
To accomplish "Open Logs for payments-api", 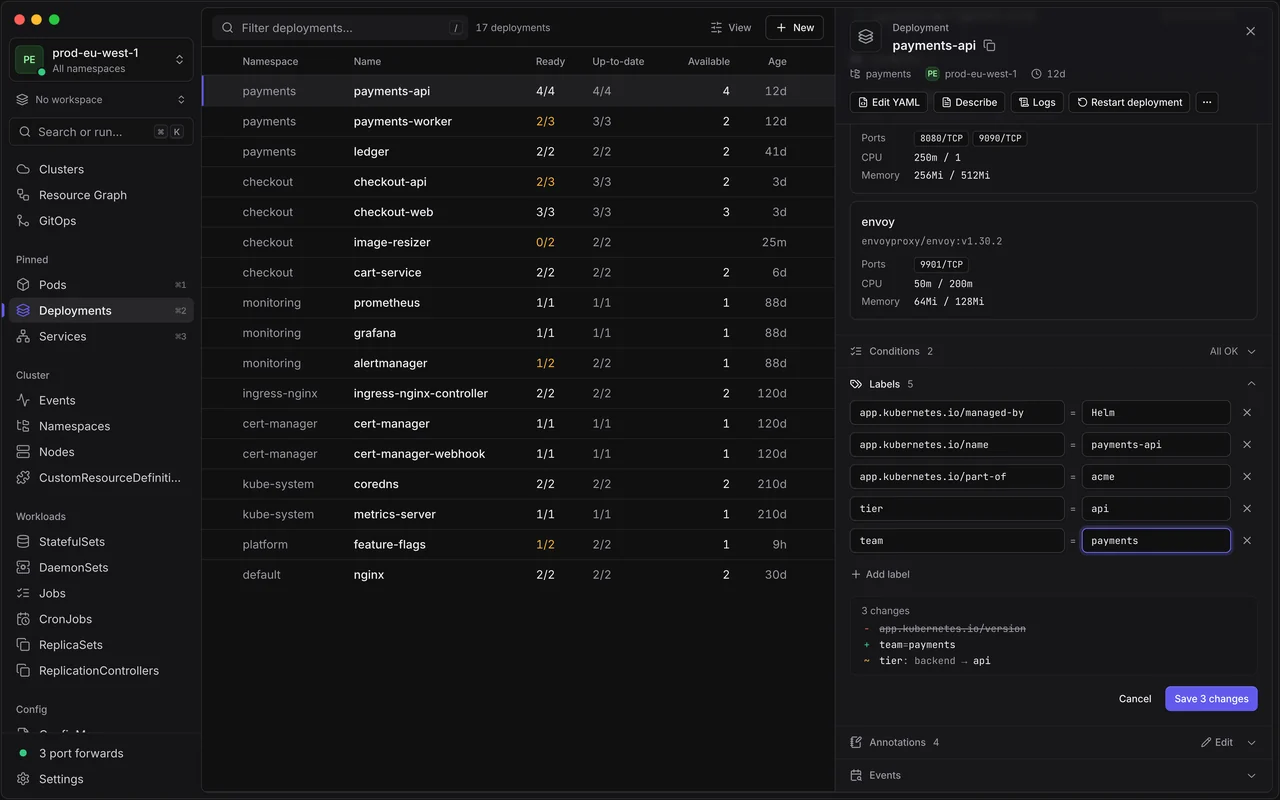I will click(1037, 102).
